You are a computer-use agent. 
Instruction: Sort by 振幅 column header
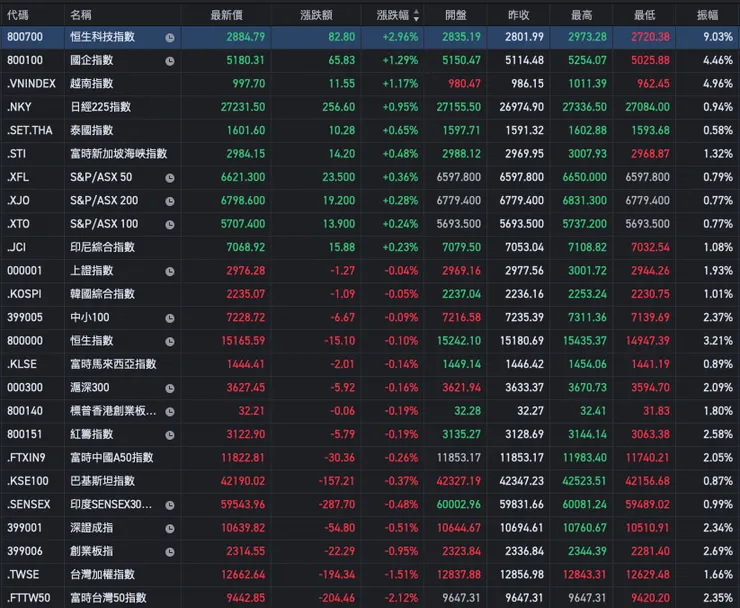pyautogui.click(x=707, y=15)
